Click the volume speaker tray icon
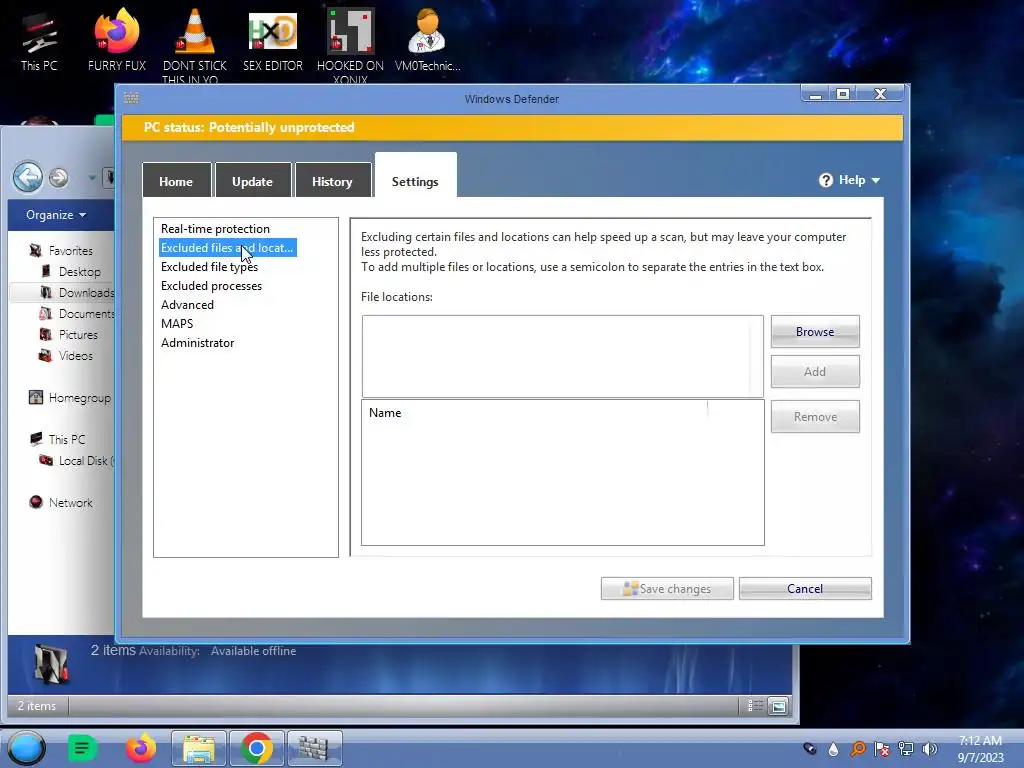 (929, 748)
